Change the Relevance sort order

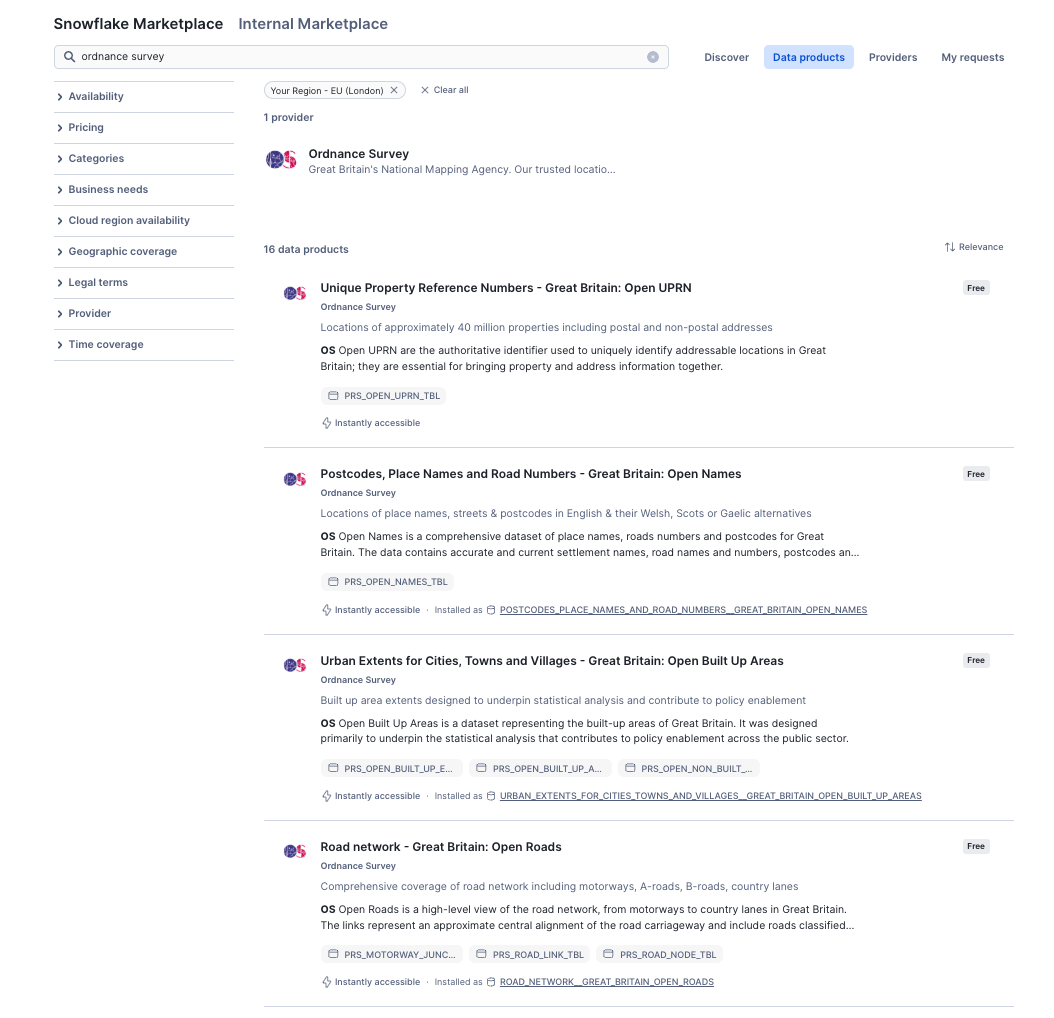[x=973, y=247]
